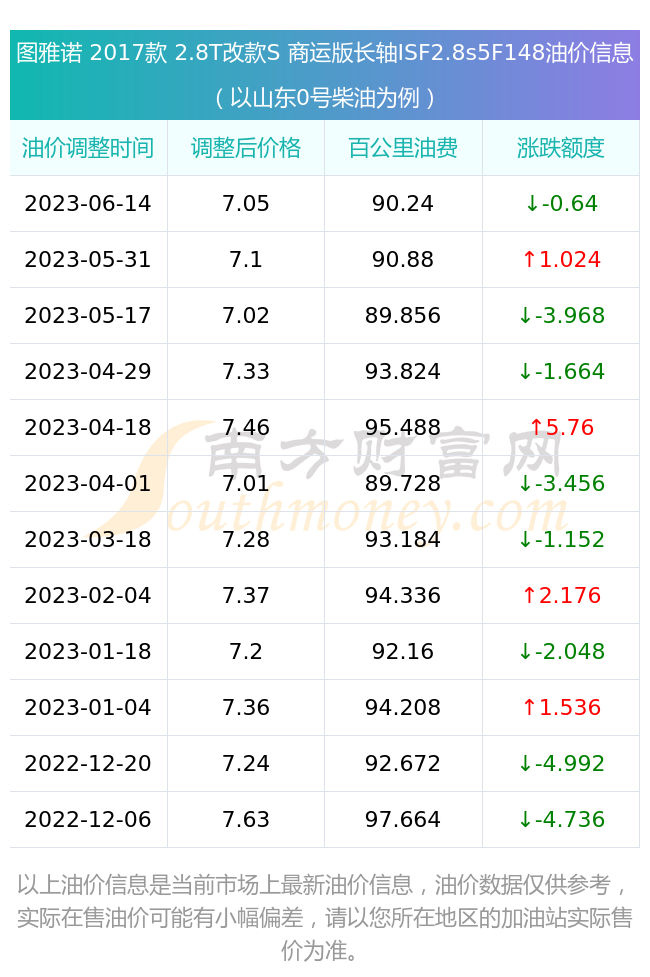
Task: Click fuel cost value 94.208
Action: (x=403, y=708)
